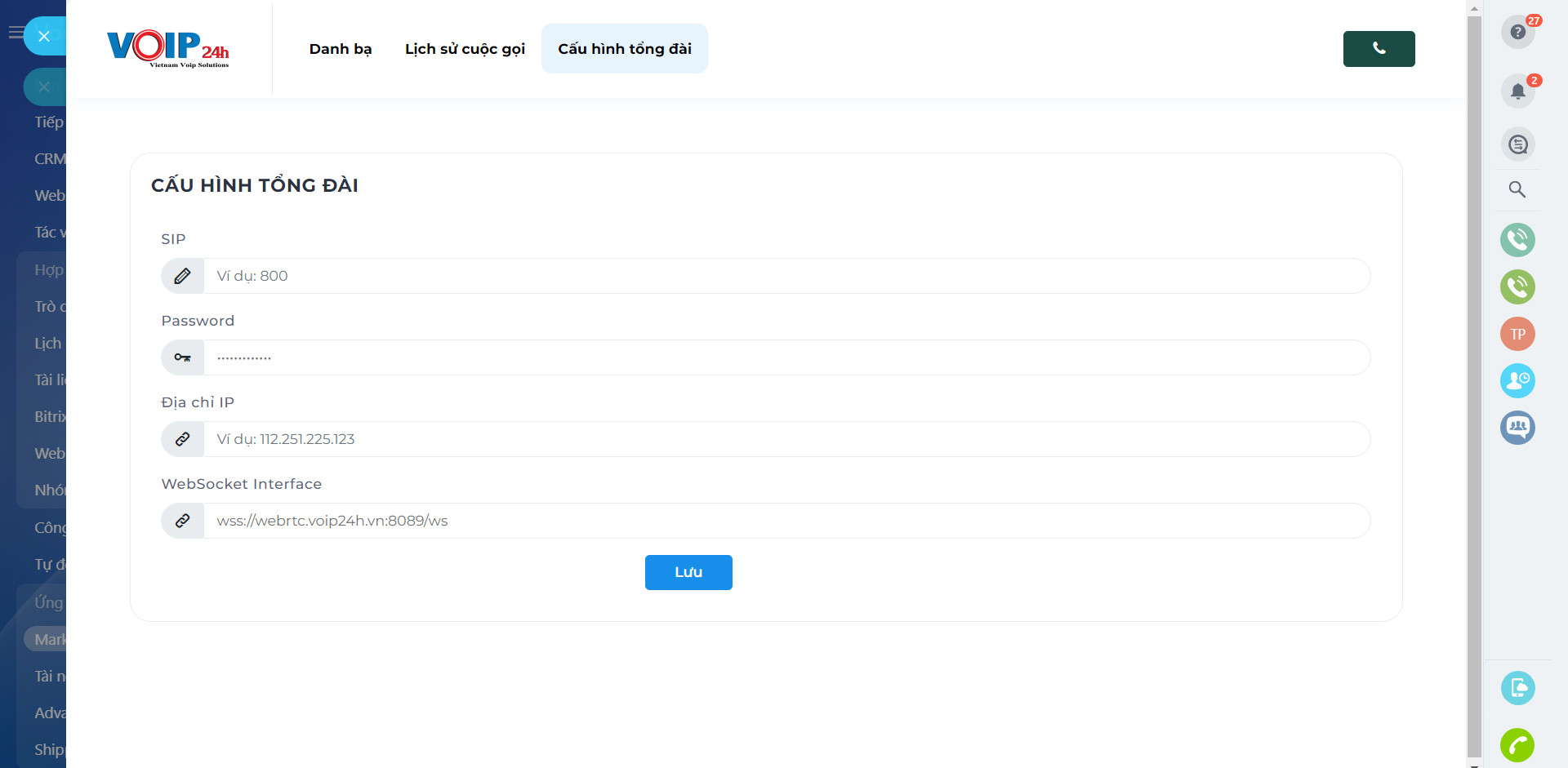Click the Địa chỉ IP input field
The height and width of the screenshot is (768, 1568).
point(786,439)
